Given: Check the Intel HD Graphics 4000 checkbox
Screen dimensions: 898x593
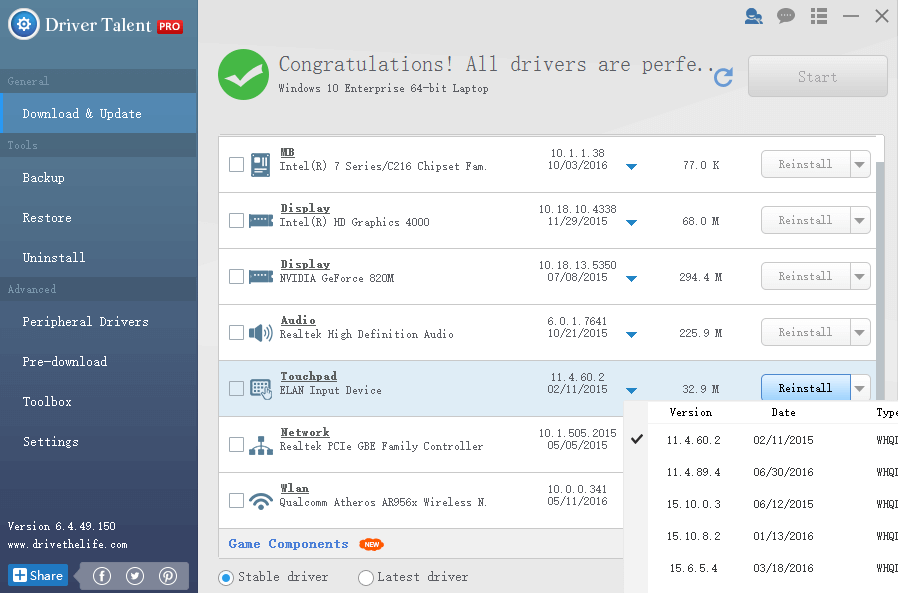Looking at the screenshot, I should point(237,221).
